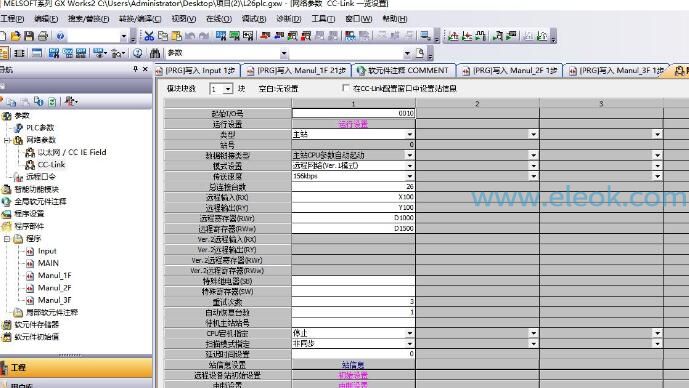689x388 pixels.
Task: Open Manul_3F program in tree
Action: coord(54,300)
